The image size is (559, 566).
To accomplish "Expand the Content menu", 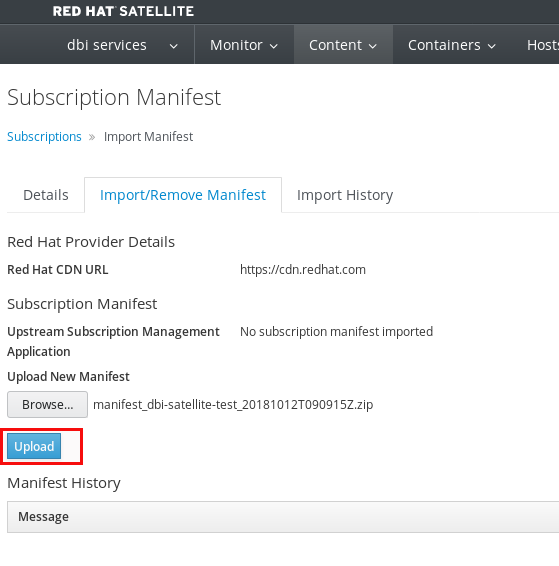I will coord(343,45).
